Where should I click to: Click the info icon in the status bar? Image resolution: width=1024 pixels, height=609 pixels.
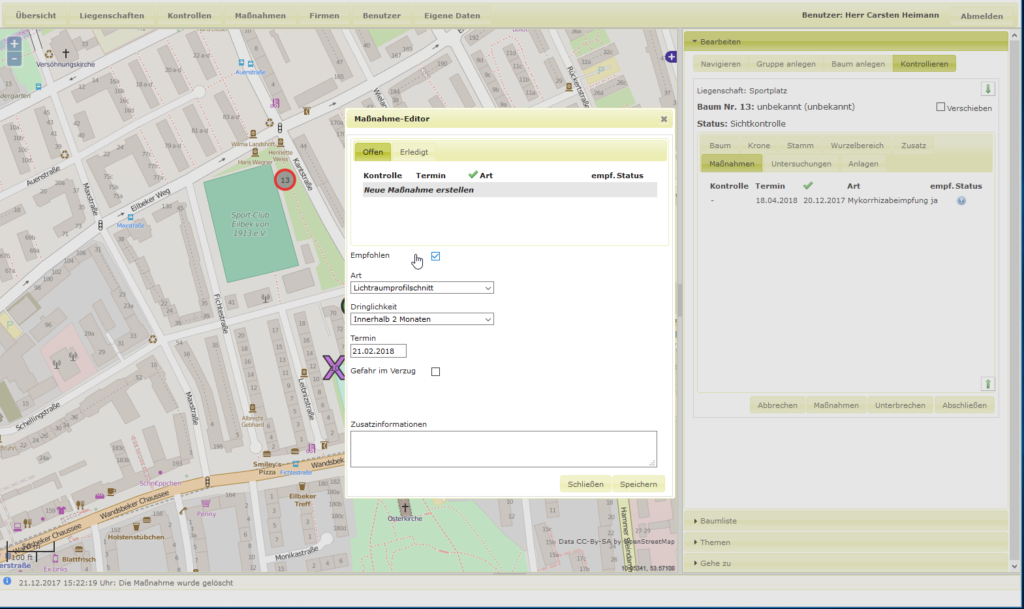(8, 581)
